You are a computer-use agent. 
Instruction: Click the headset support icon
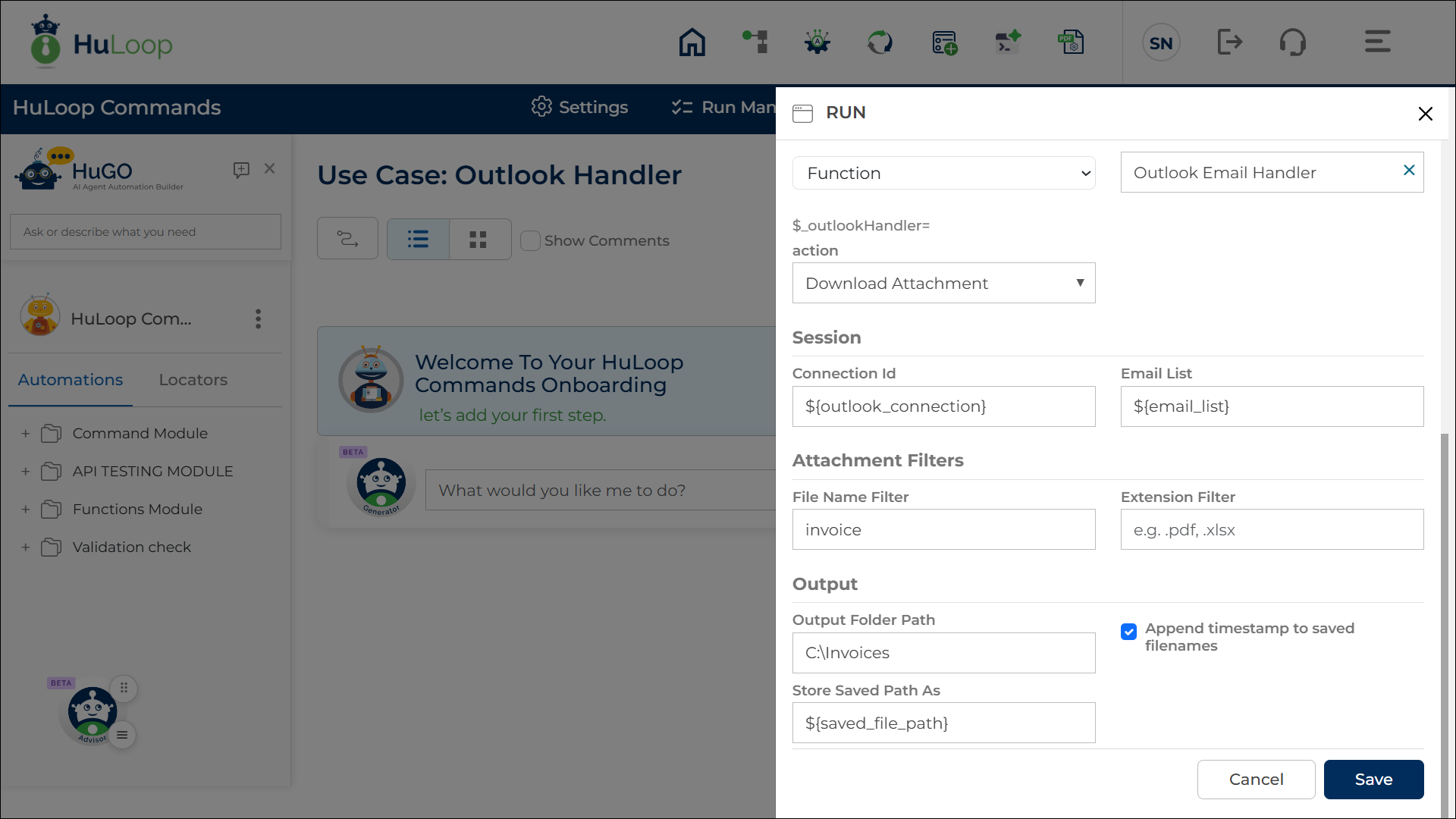point(1293,42)
